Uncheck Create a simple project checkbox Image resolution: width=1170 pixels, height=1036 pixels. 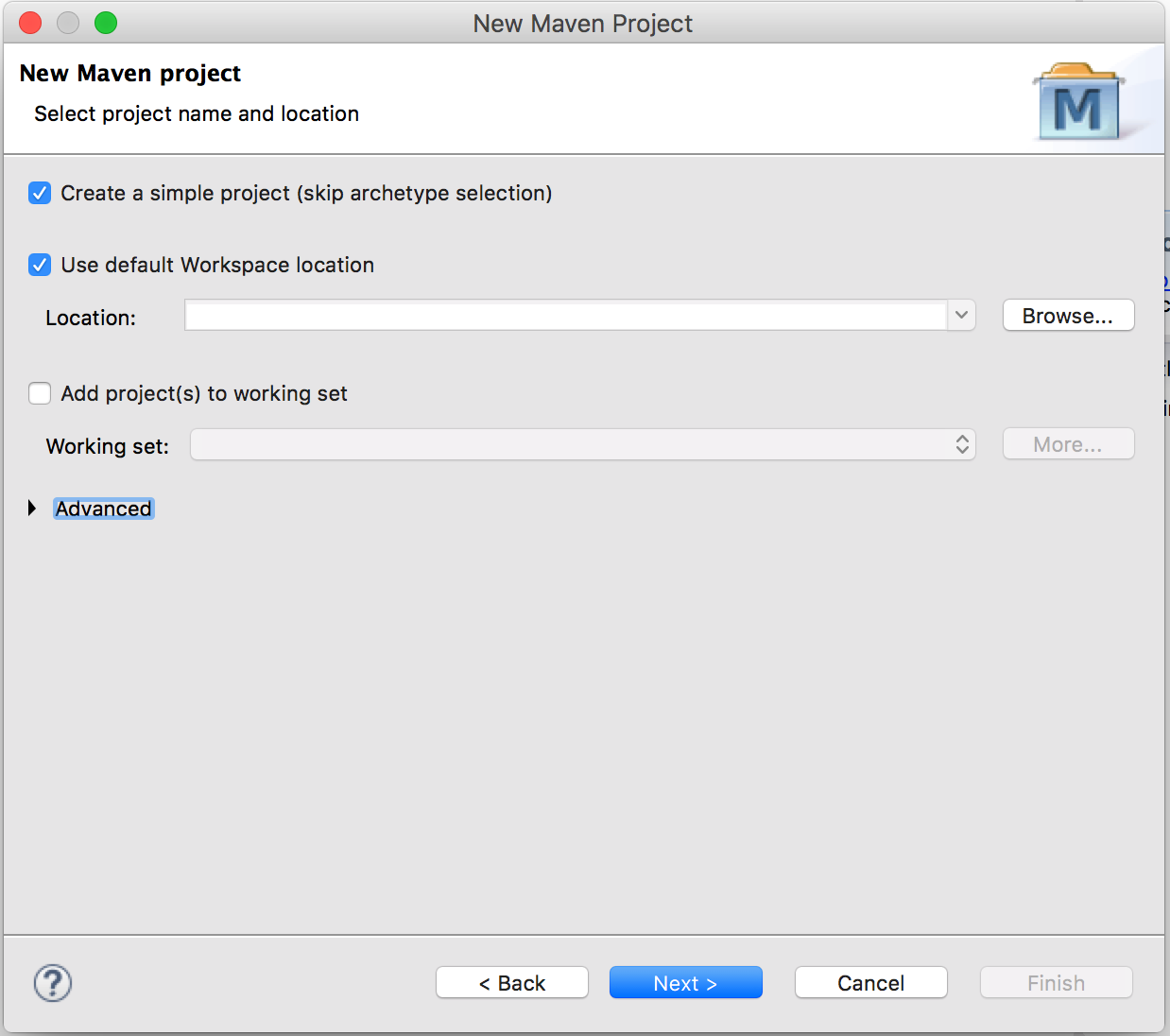pyautogui.click(x=40, y=193)
